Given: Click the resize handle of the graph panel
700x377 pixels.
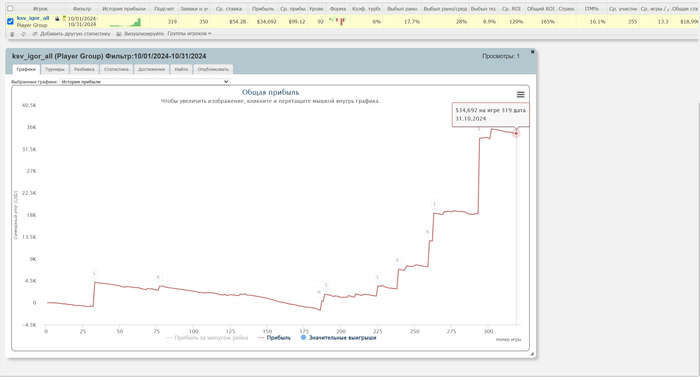Looking at the screenshot, I should (532, 354).
